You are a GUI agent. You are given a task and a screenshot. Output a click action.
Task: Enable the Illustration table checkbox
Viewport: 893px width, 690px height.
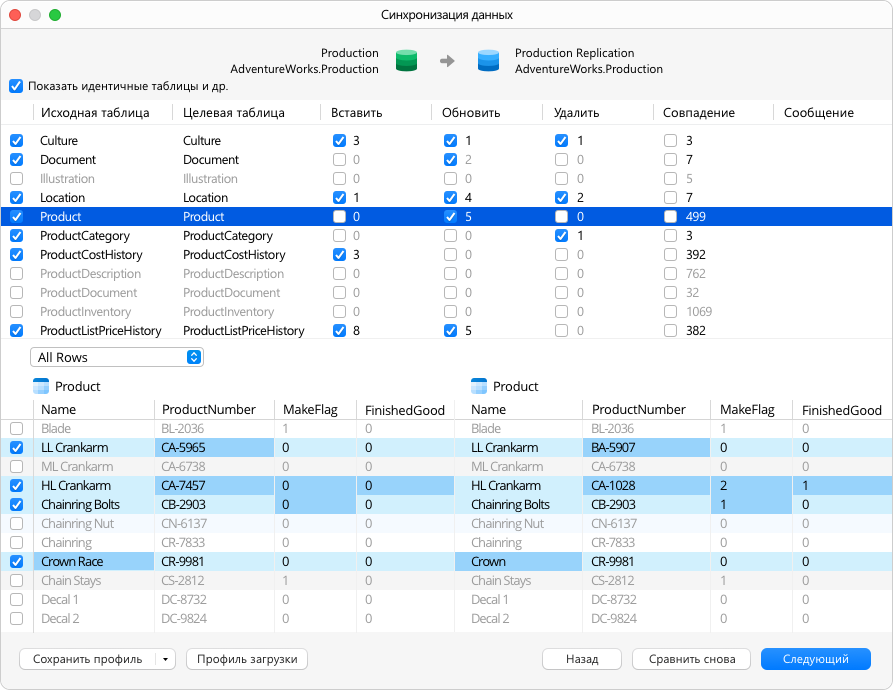click(x=17, y=179)
